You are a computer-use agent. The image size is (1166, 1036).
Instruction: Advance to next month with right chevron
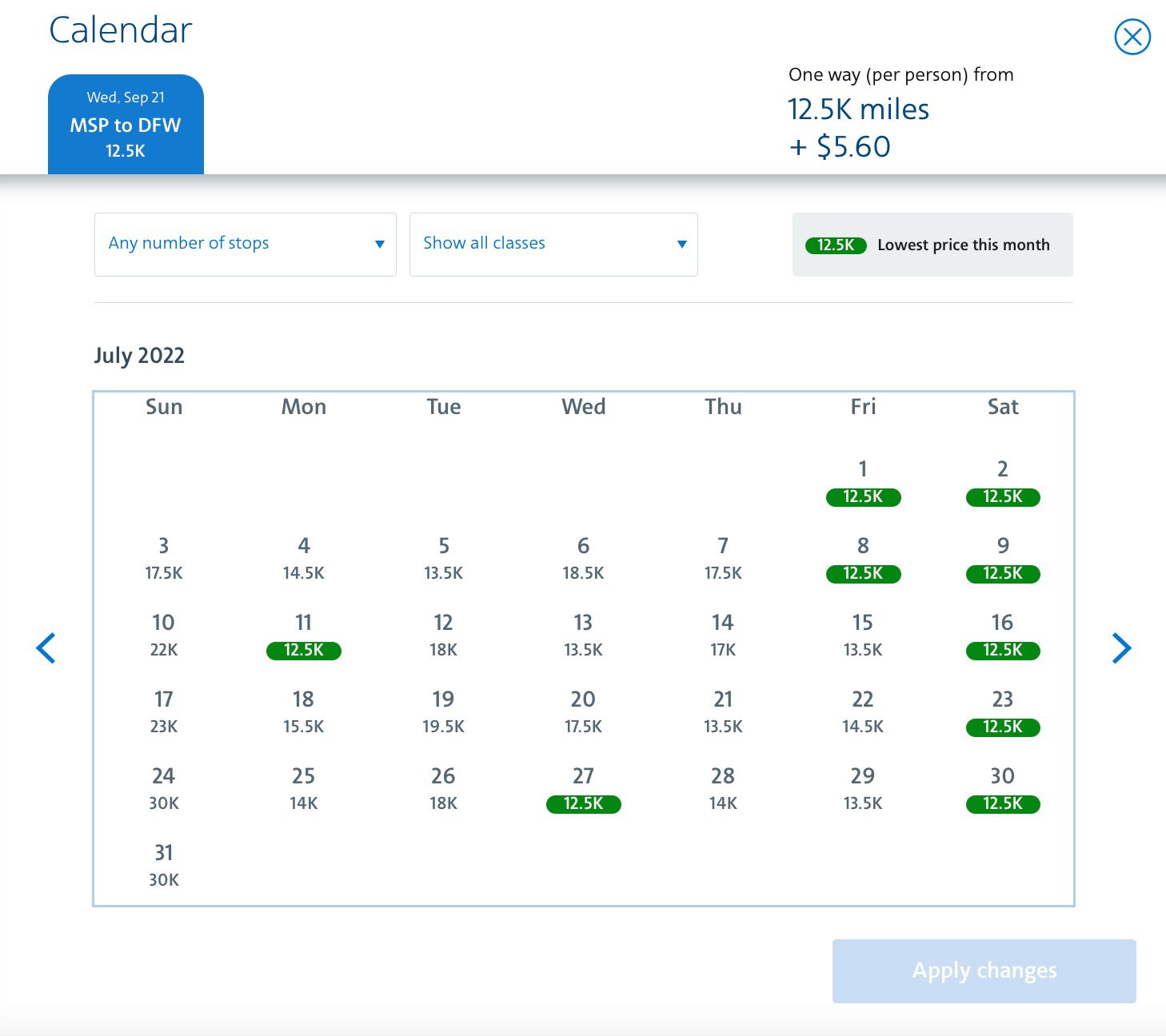pyautogui.click(x=1121, y=647)
